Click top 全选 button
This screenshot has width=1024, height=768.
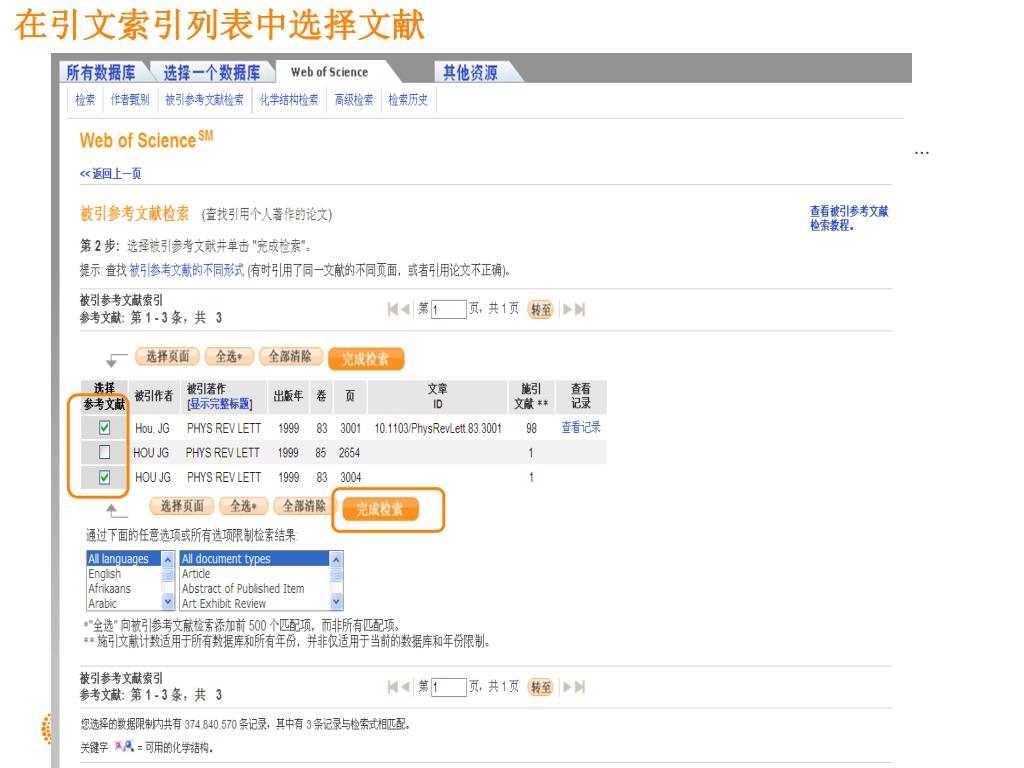(229, 356)
